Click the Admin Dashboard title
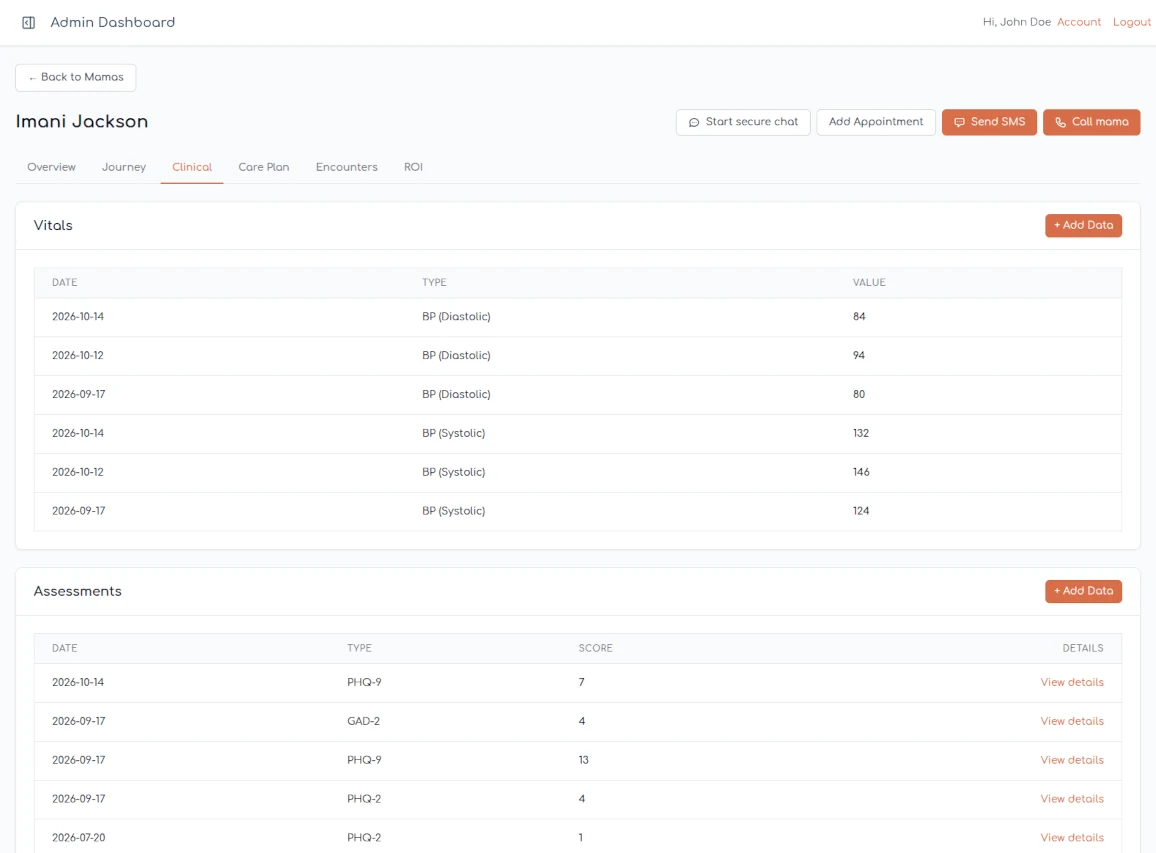Image resolution: width=1156 pixels, height=853 pixels. [113, 22]
